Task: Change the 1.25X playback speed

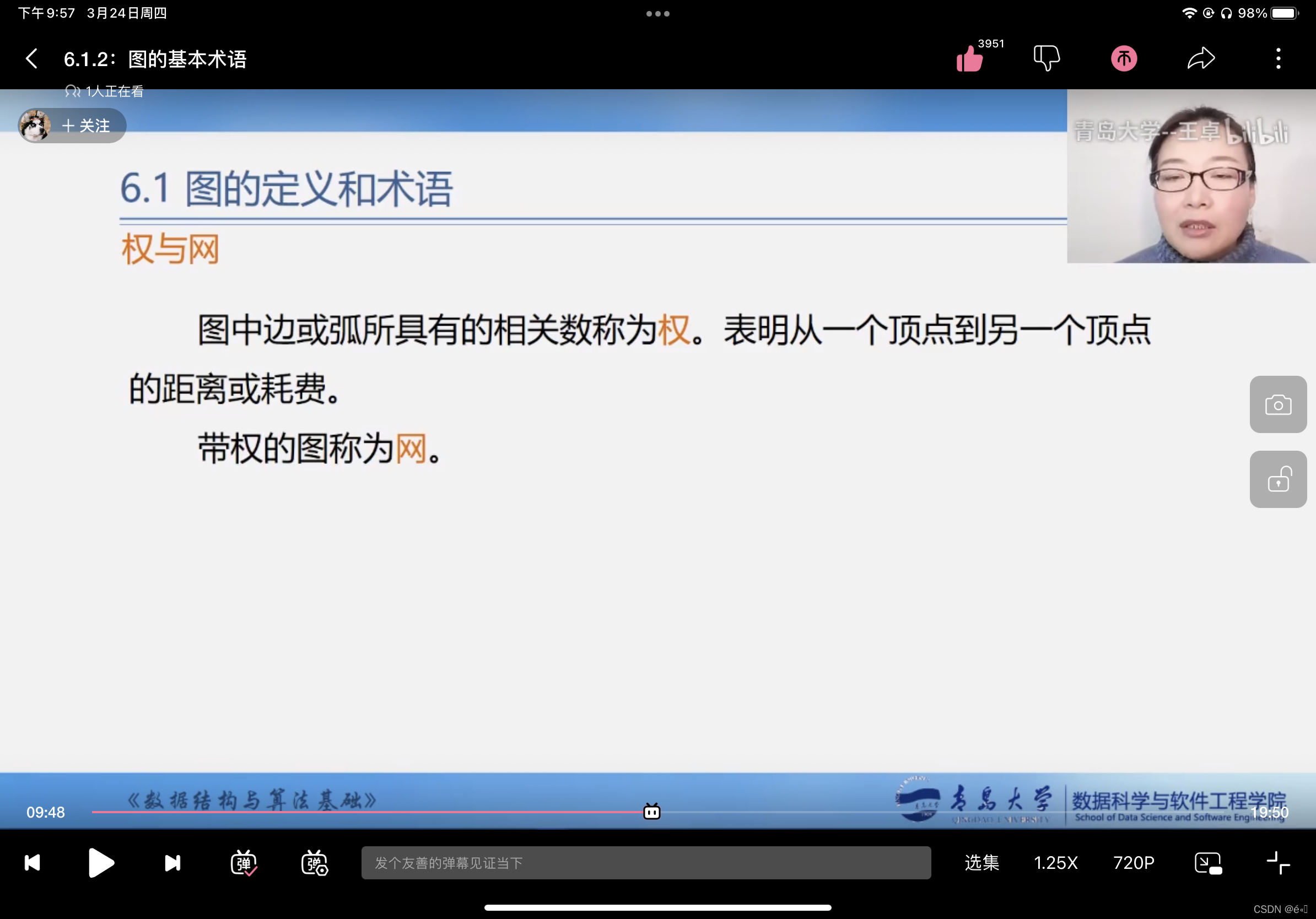Action: click(1055, 862)
